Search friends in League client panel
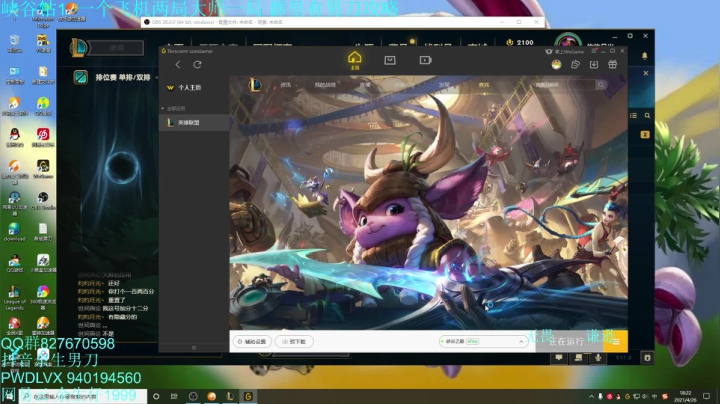Screen dimensions: 720x404 [647, 116]
